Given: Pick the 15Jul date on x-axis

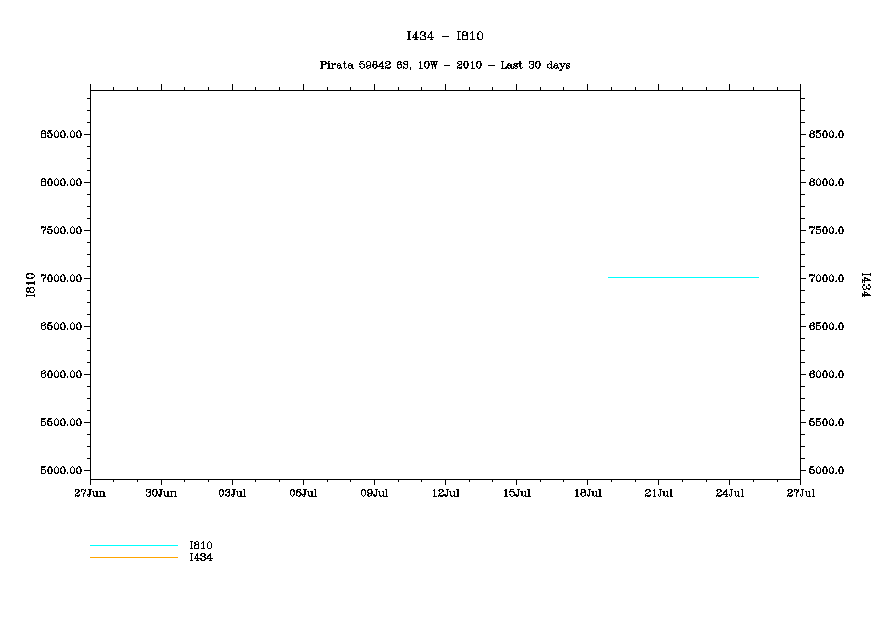Looking at the screenshot, I should (x=516, y=493).
